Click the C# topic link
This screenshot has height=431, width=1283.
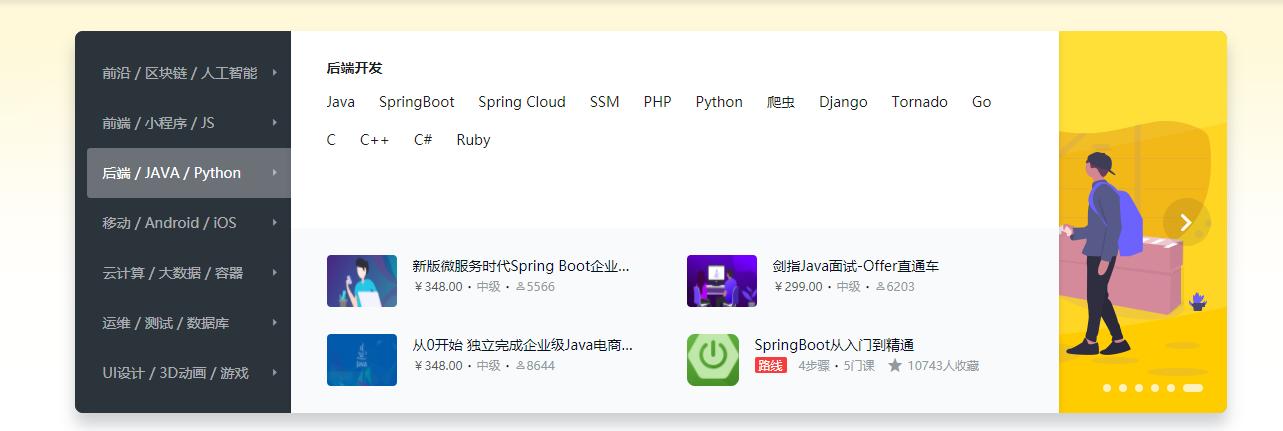[423, 140]
